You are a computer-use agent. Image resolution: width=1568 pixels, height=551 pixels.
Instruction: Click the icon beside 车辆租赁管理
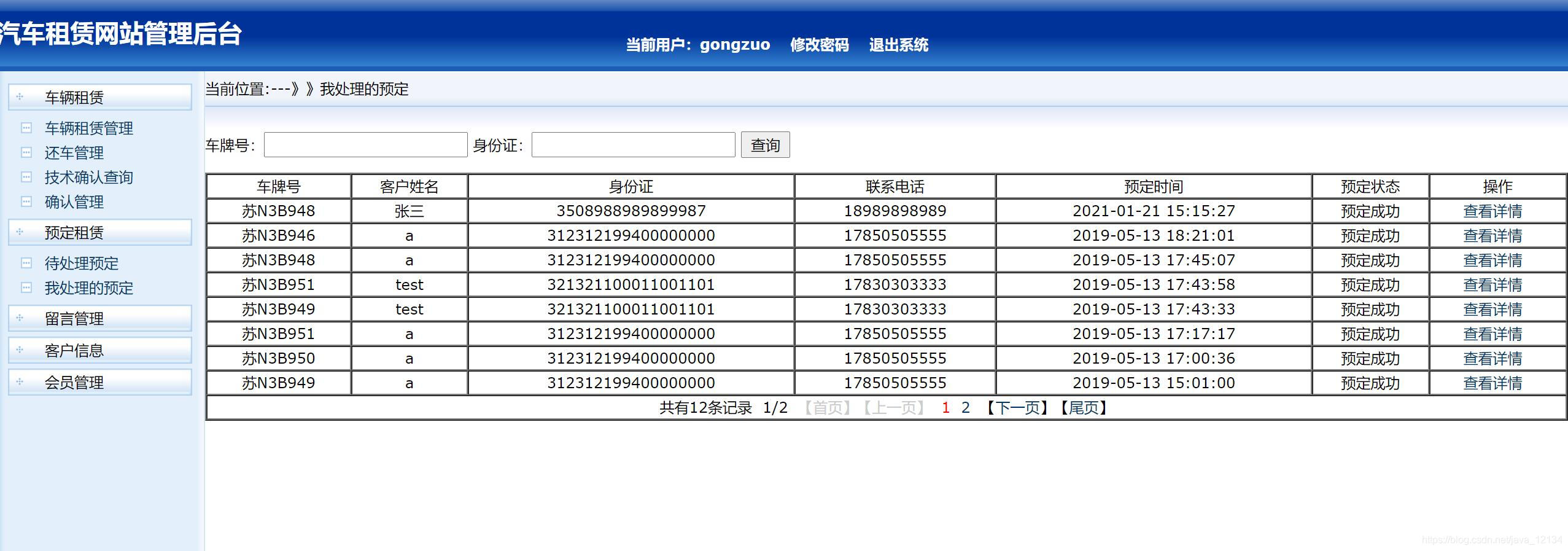tap(26, 128)
